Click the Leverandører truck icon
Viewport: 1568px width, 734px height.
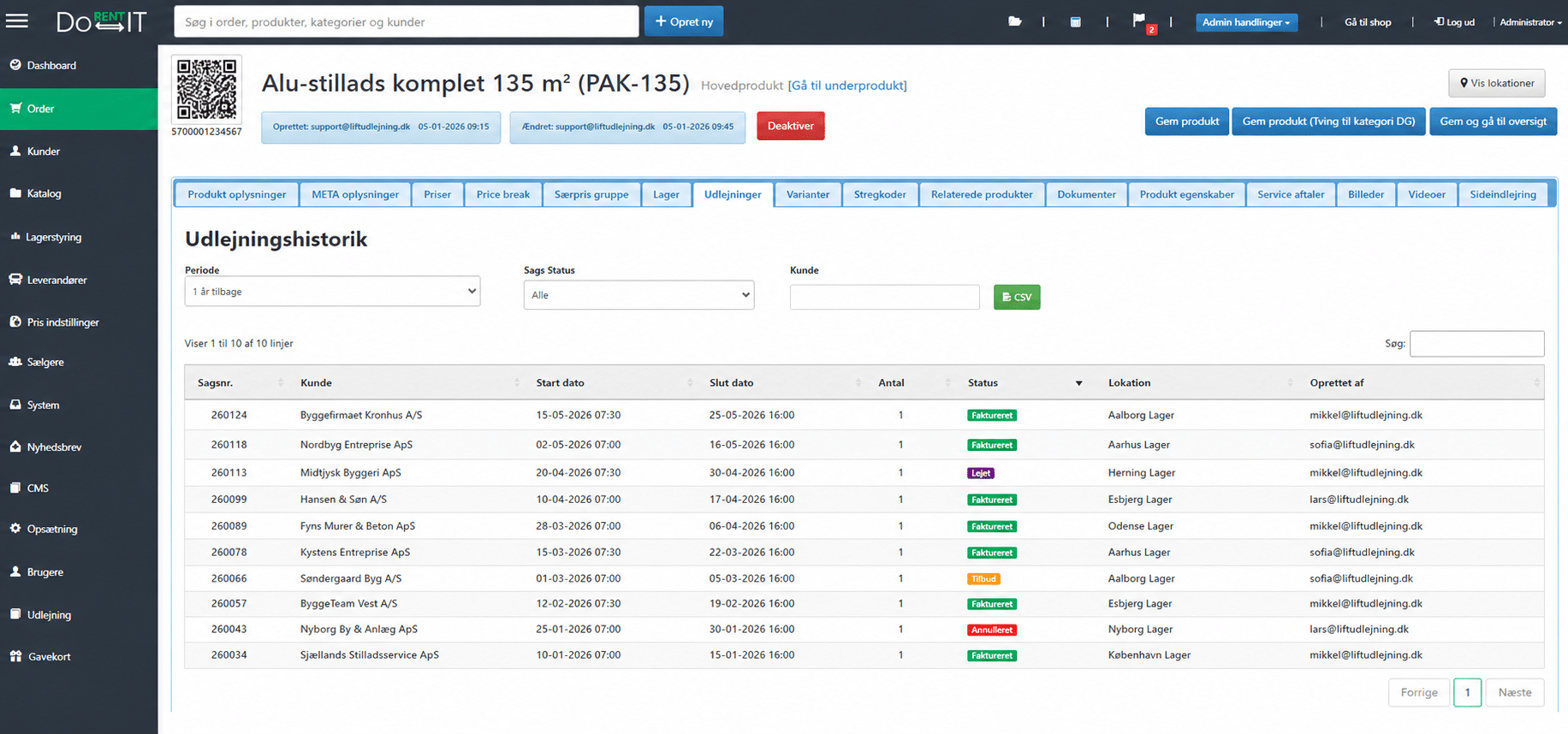pyautogui.click(x=15, y=279)
